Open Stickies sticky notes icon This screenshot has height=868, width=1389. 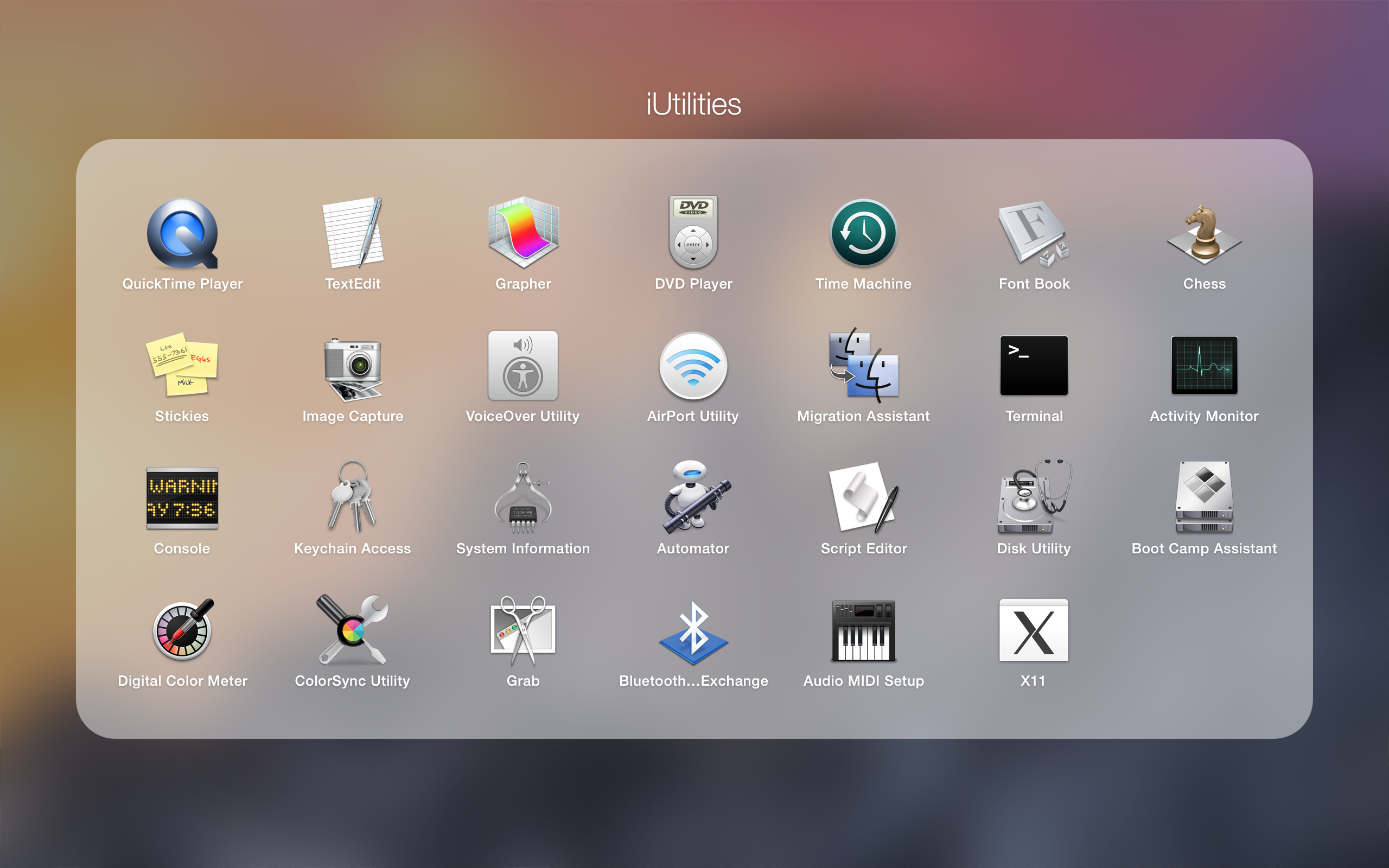pos(182,365)
